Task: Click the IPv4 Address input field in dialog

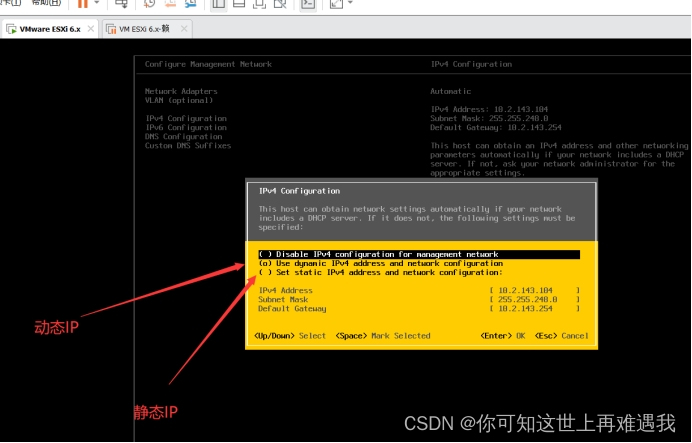Action: 534,290
